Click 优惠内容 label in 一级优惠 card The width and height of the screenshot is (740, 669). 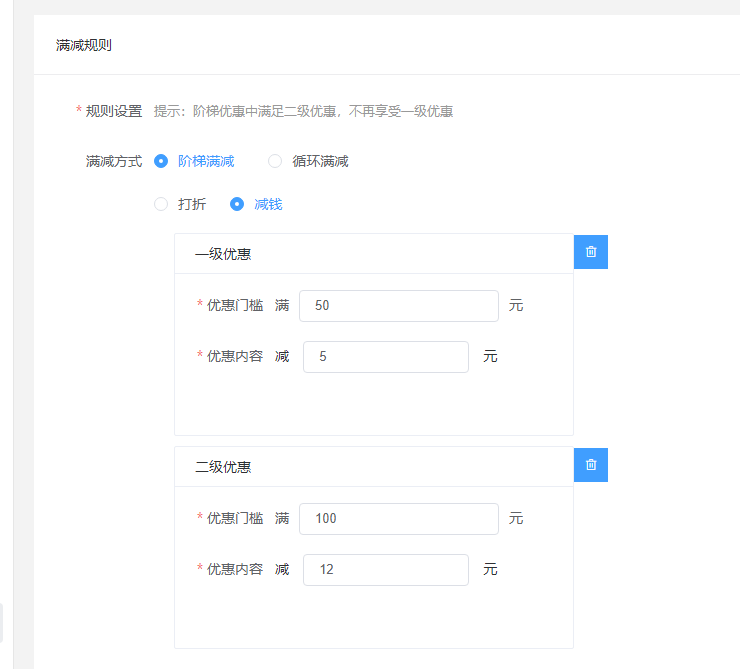(235, 357)
